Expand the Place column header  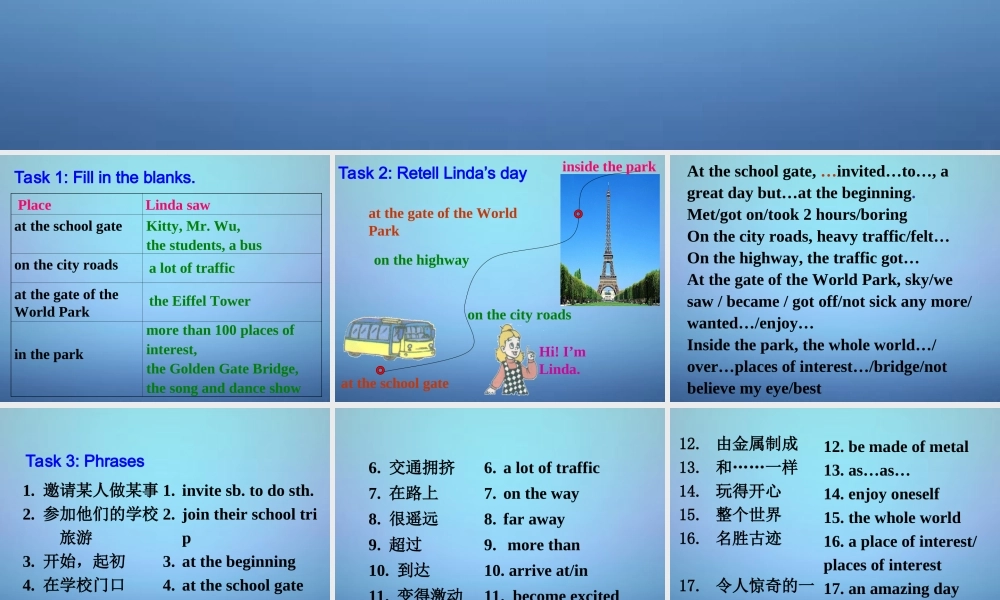(x=34, y=205)
